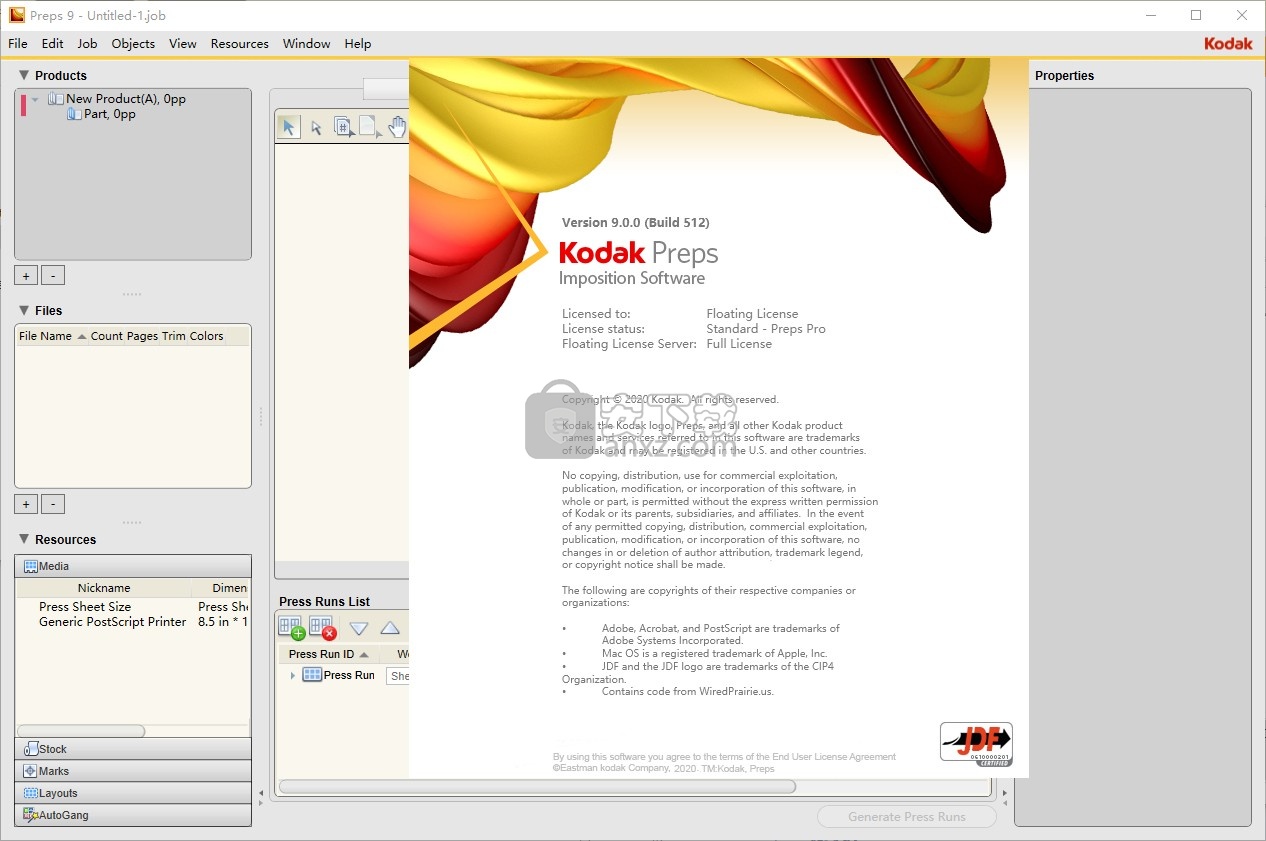Select Part, 0pp in Products tree
This screenshot has height=841, width=1266.
110,114
